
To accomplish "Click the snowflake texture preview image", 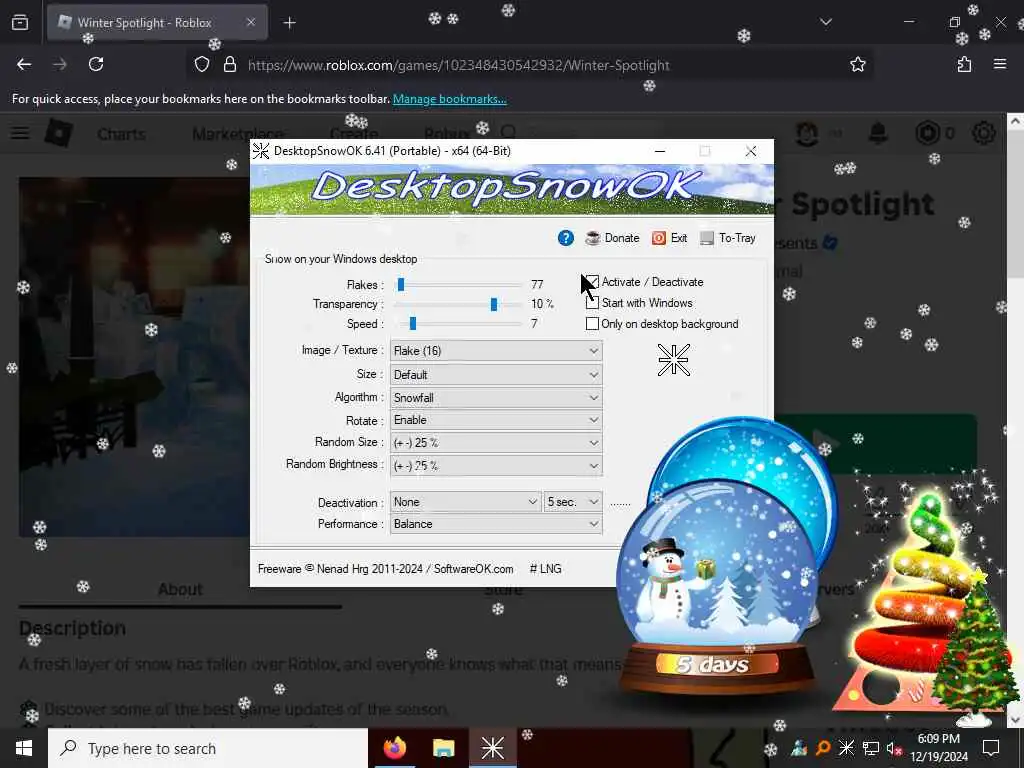I will tap(673, 360).
